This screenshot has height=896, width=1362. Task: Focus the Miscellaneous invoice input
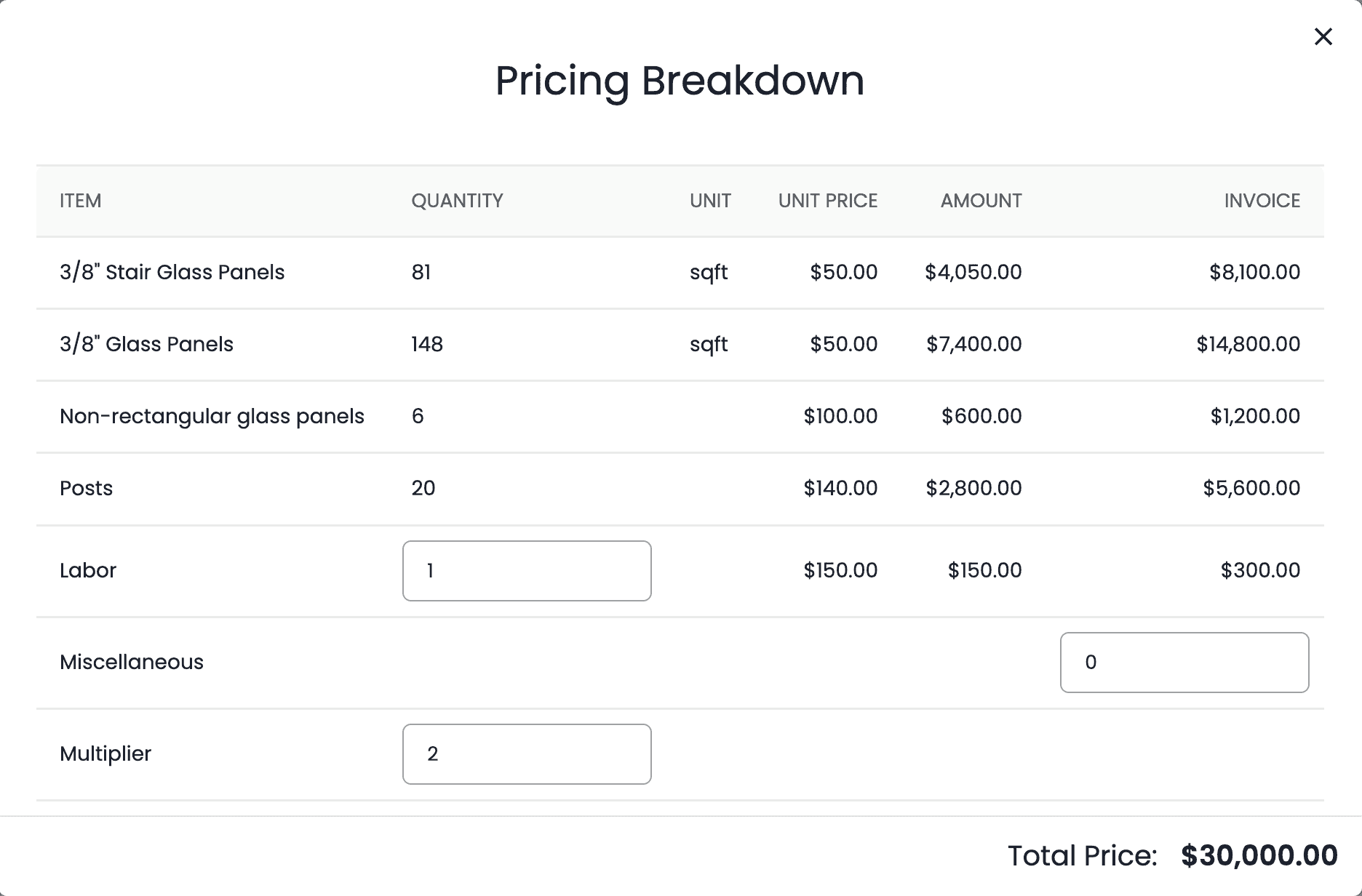pyautogui.click(x=1184, y=663)
